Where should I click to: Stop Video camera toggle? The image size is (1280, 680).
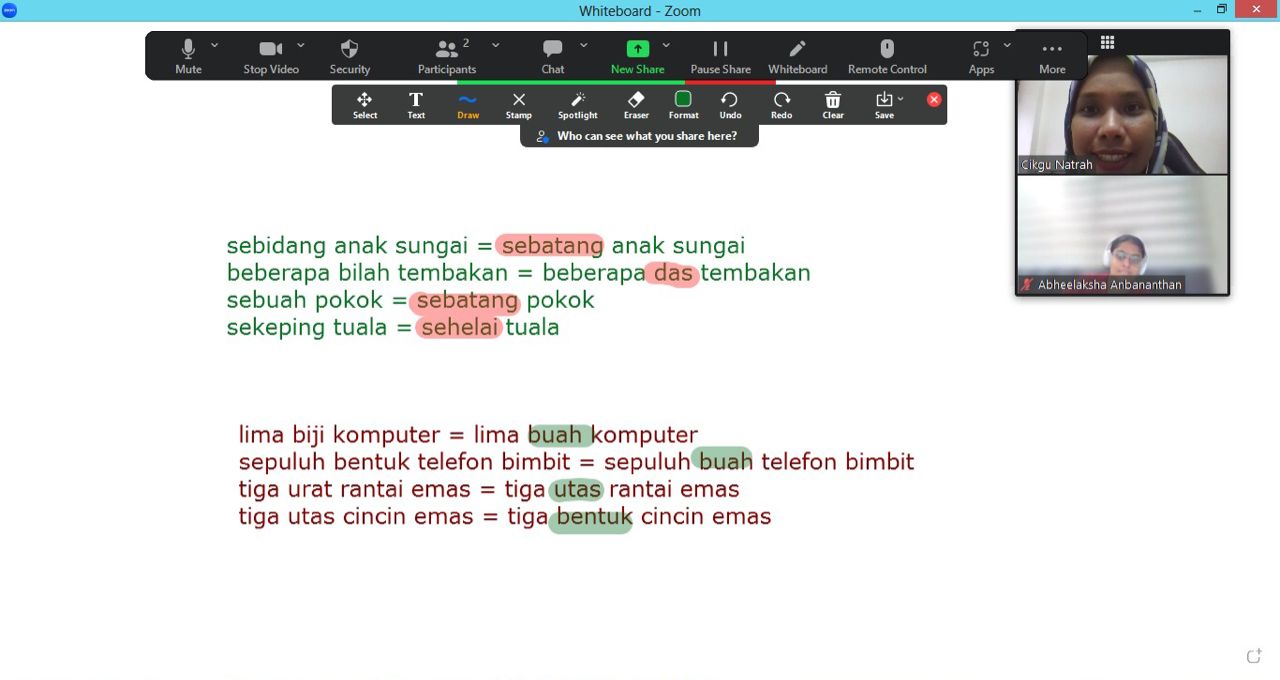tap(271, 56)
